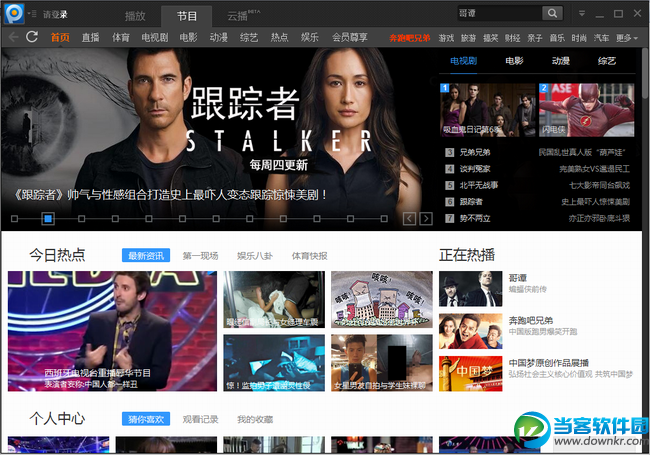Select the 娱乐八卦 tab
650x455 pixels.
(255, 256)
